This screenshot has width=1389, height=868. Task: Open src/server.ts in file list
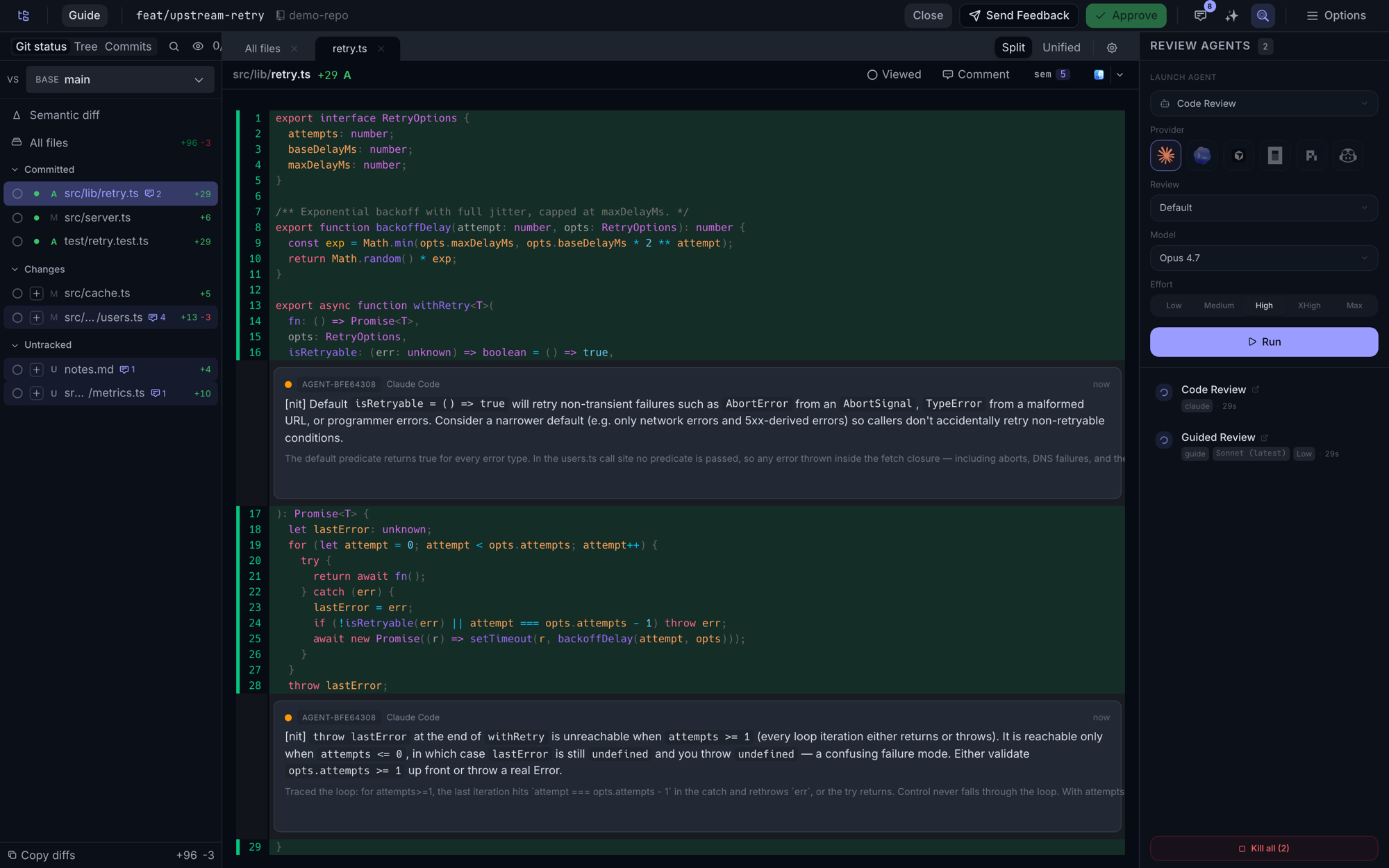[x=111, y=218]
